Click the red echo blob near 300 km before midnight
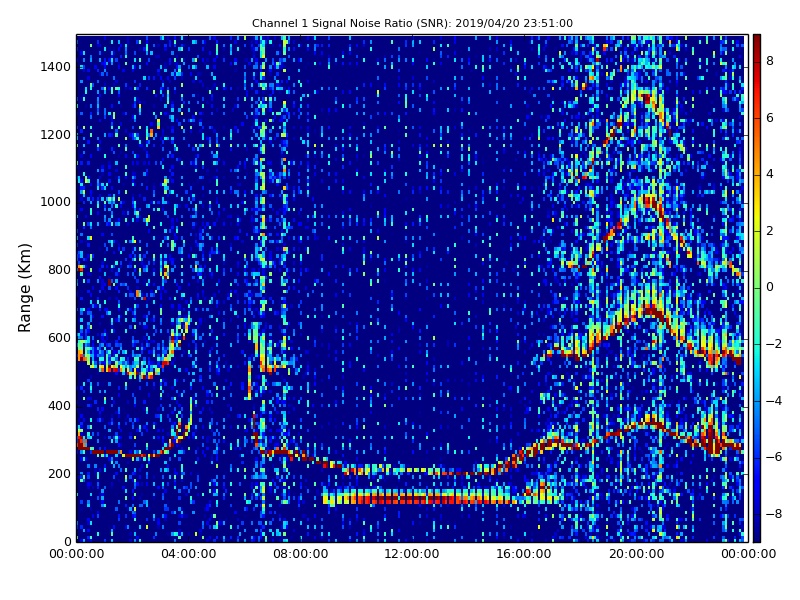 (x=712, y=439)
